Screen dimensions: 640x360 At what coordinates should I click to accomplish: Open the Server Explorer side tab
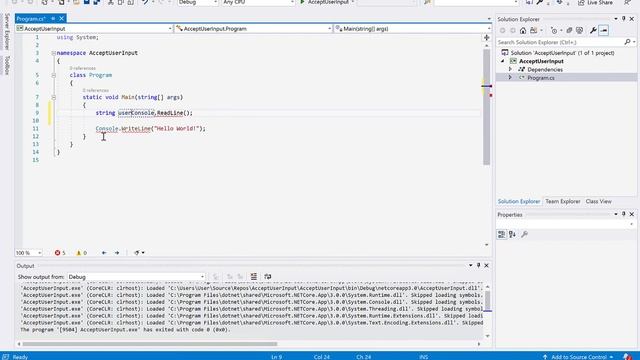pyautogui.click(x=7, y=31)
